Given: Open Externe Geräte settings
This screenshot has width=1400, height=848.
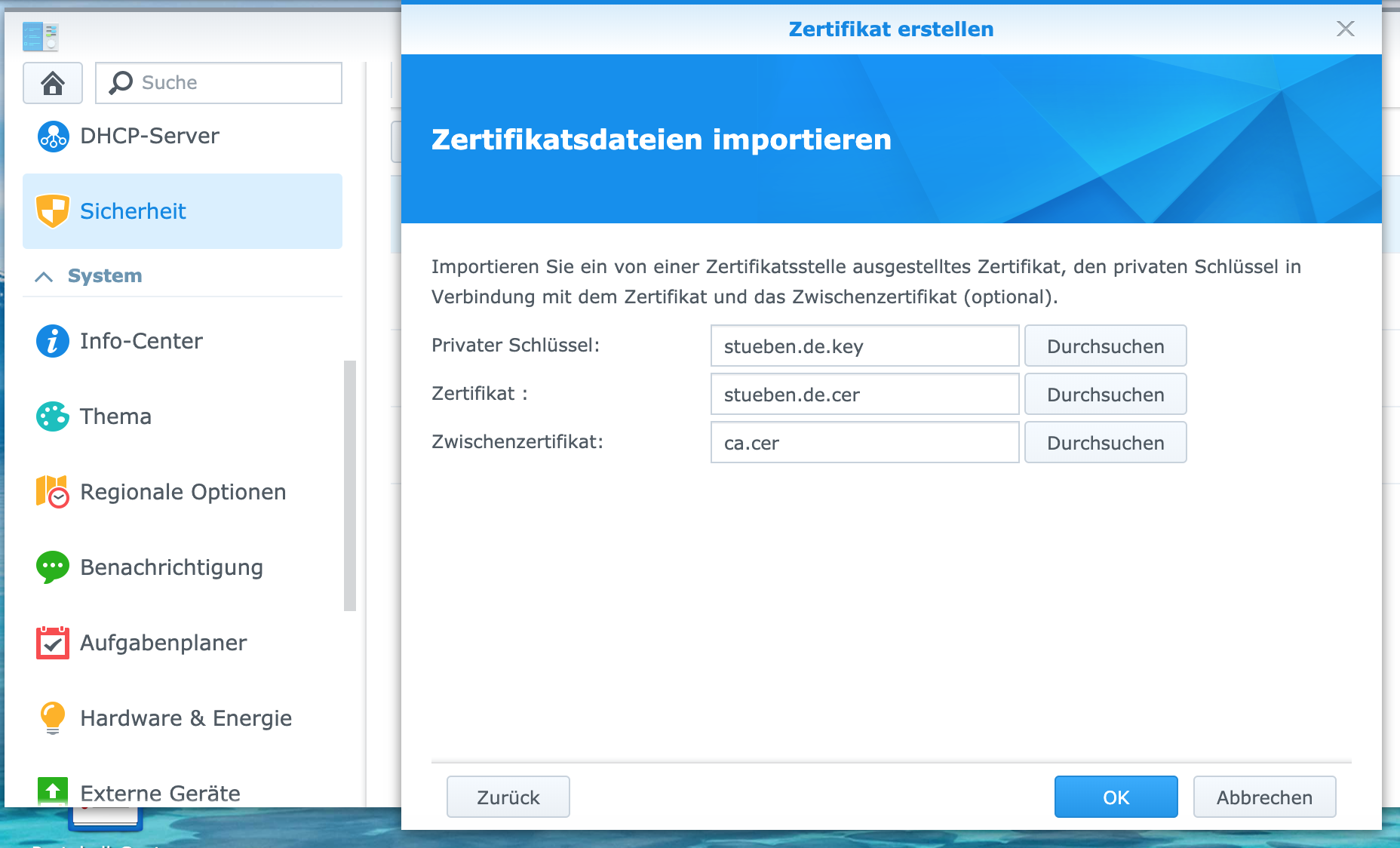Looking at the screenshot, I should (160, 793).
